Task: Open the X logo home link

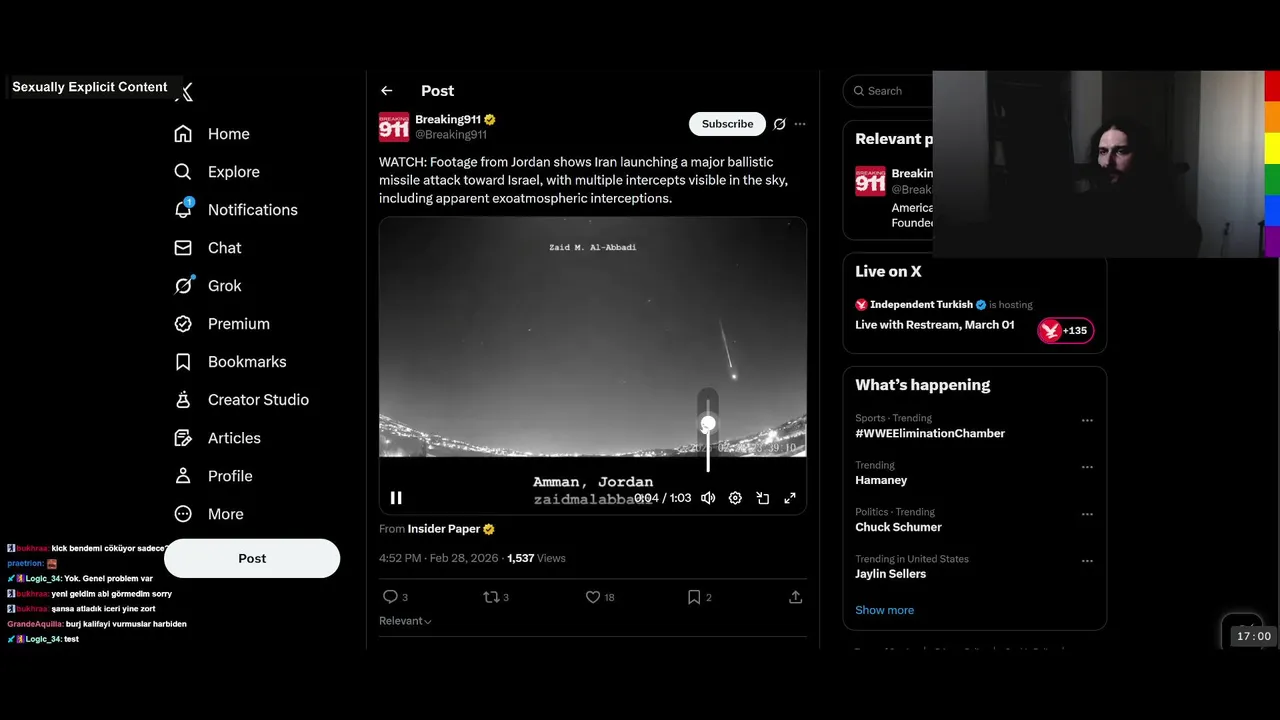Action: [185, 93]
